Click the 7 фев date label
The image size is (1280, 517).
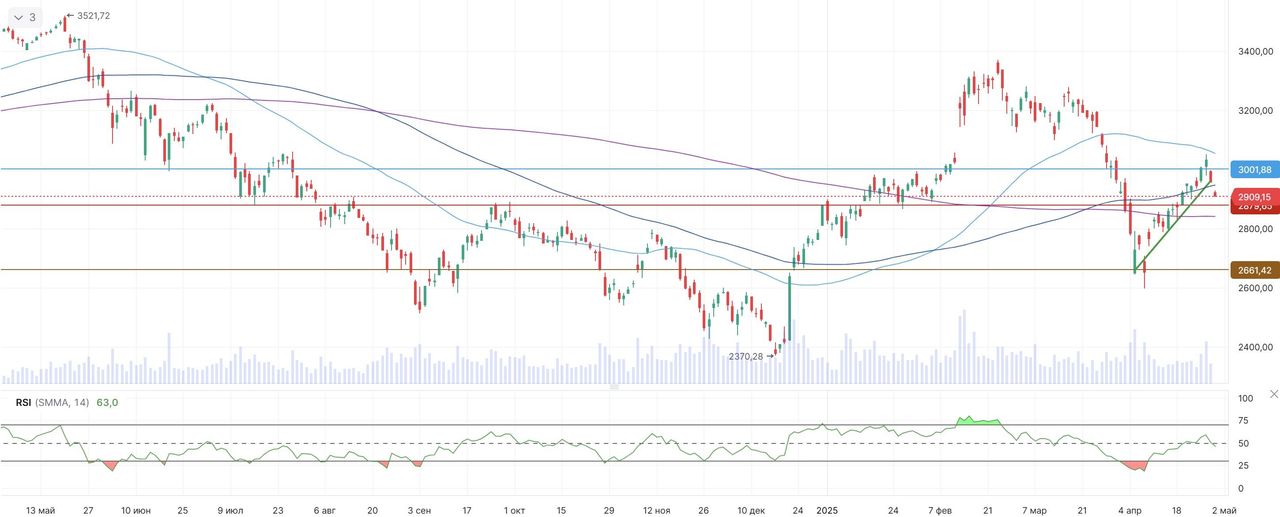pos(940,510)
